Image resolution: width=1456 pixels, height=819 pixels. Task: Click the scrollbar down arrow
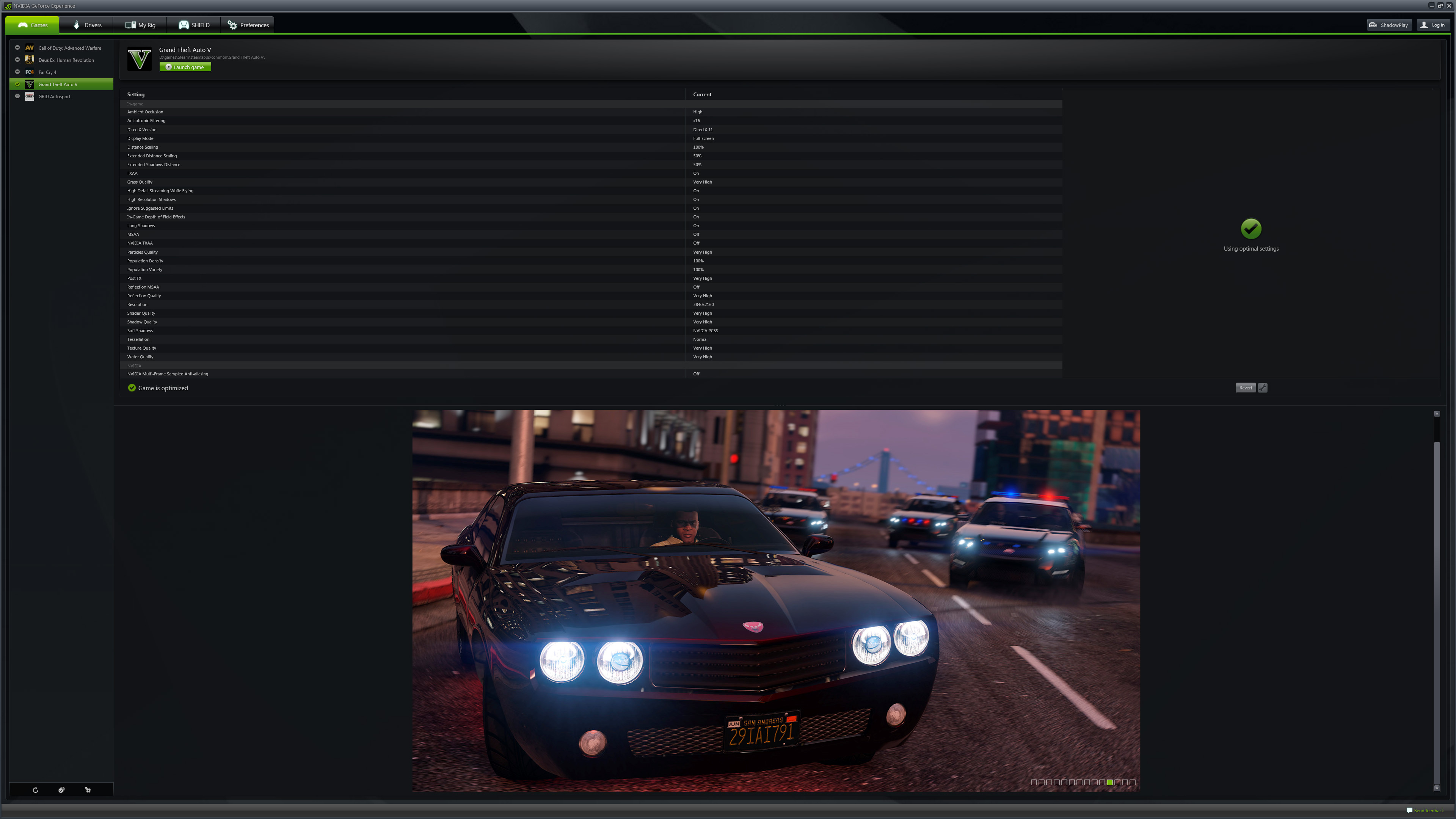tap(1437, 788)
